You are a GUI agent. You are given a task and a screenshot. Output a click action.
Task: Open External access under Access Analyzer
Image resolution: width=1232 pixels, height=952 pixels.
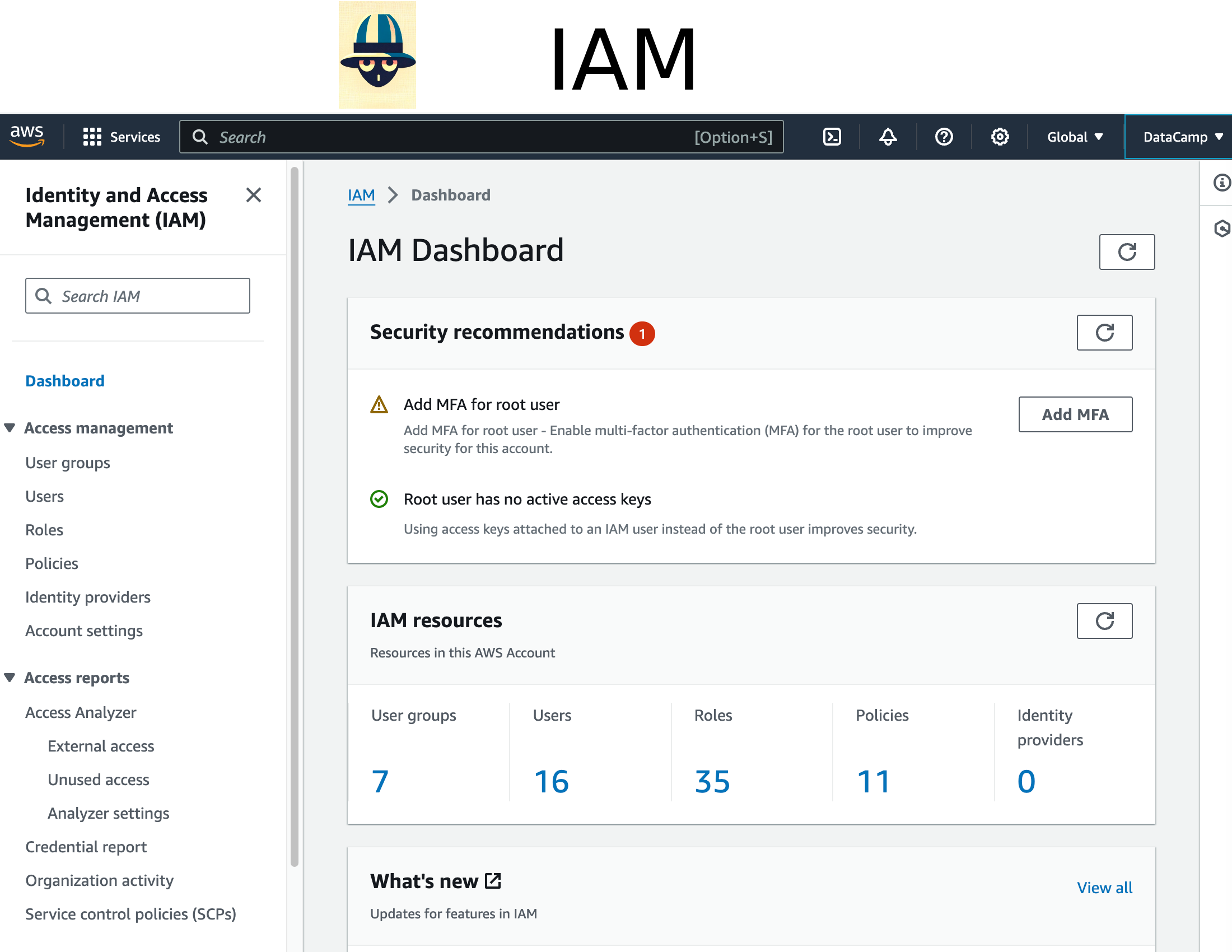101,746
